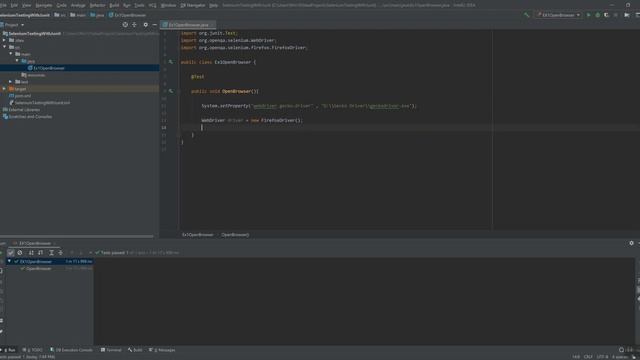Open the Terminal tool window
Viewport: 640px width, 360px height.
[111, 350]
